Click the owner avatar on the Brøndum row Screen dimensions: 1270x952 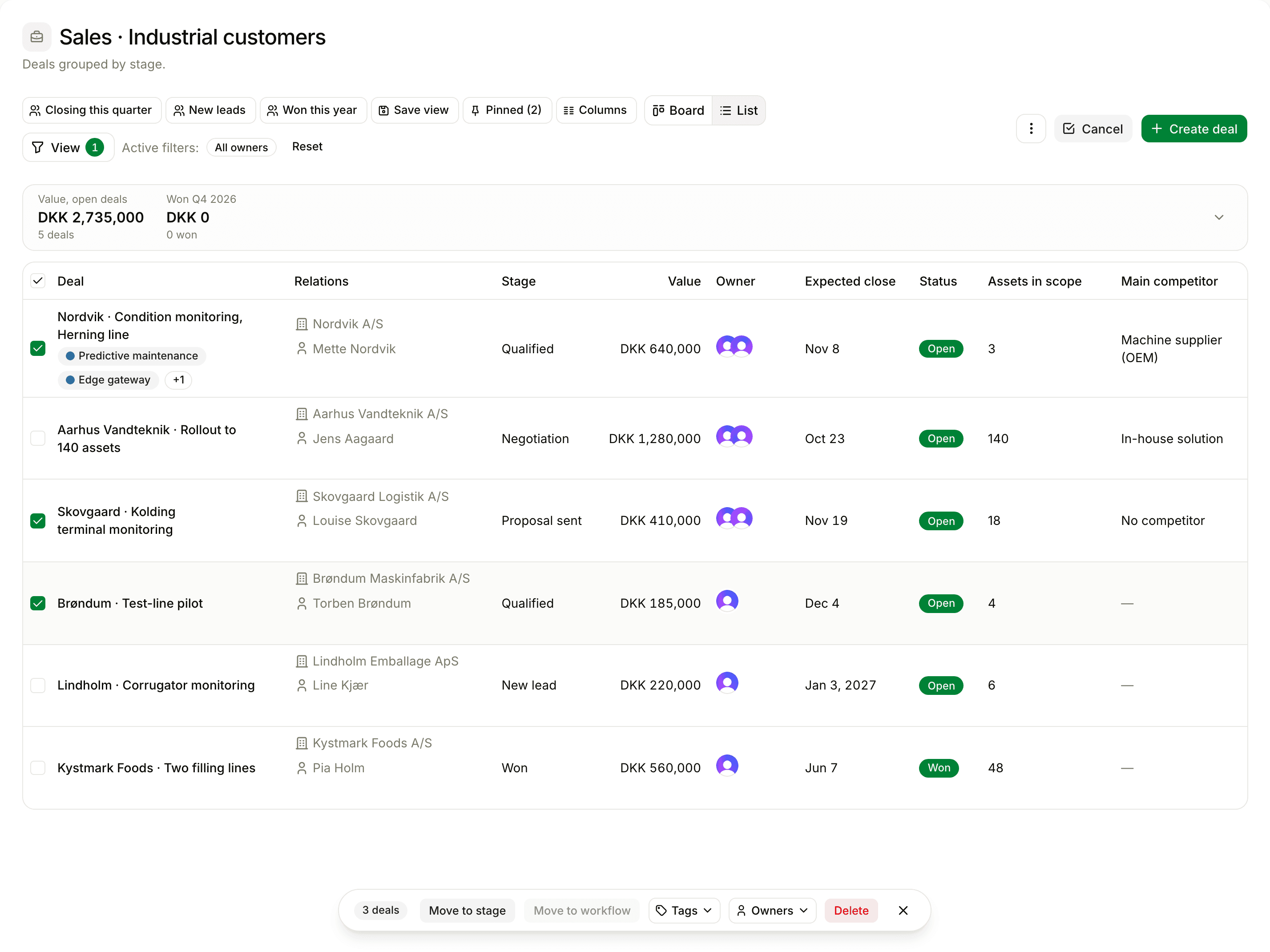click(x=727, y=601)
